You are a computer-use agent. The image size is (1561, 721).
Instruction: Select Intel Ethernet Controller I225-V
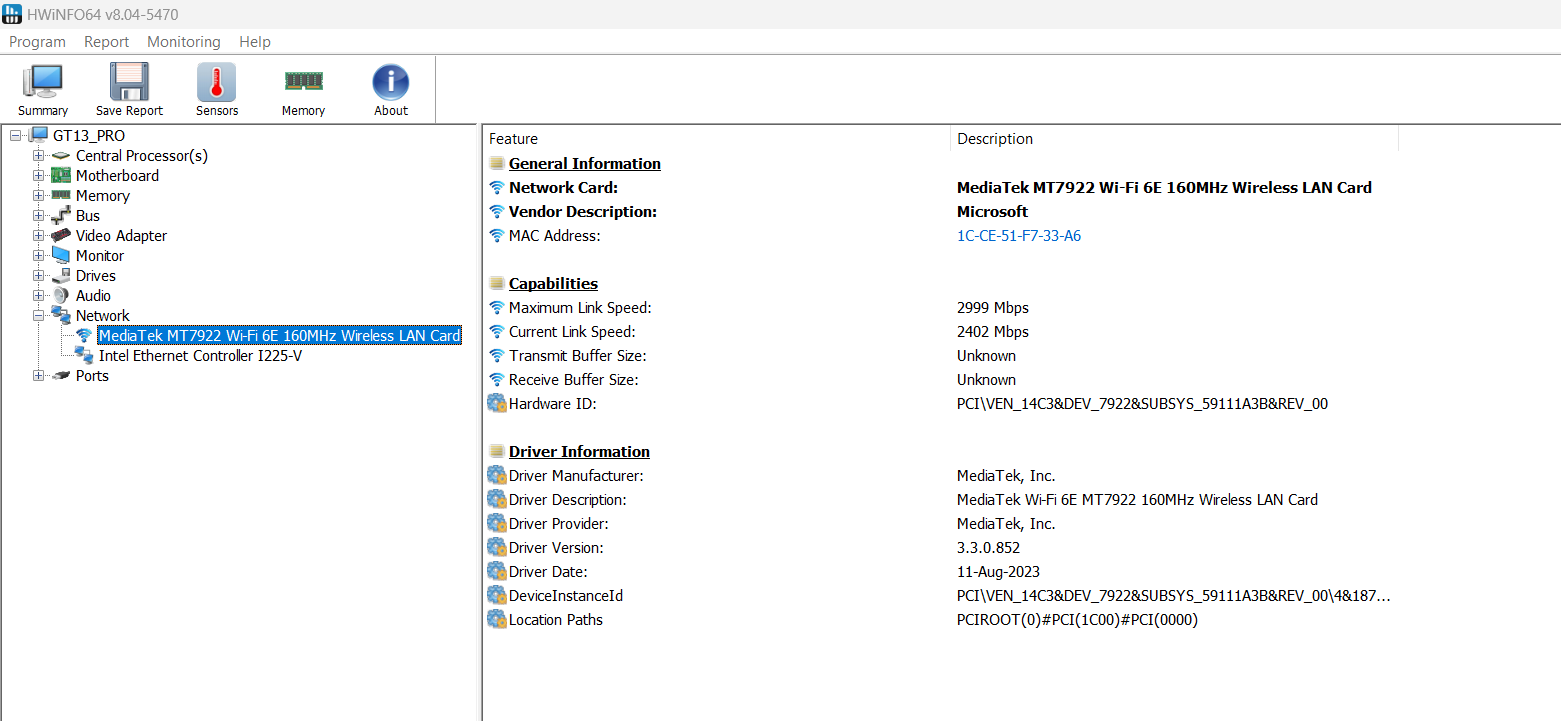pyautogui.click(x=200, y=356)
